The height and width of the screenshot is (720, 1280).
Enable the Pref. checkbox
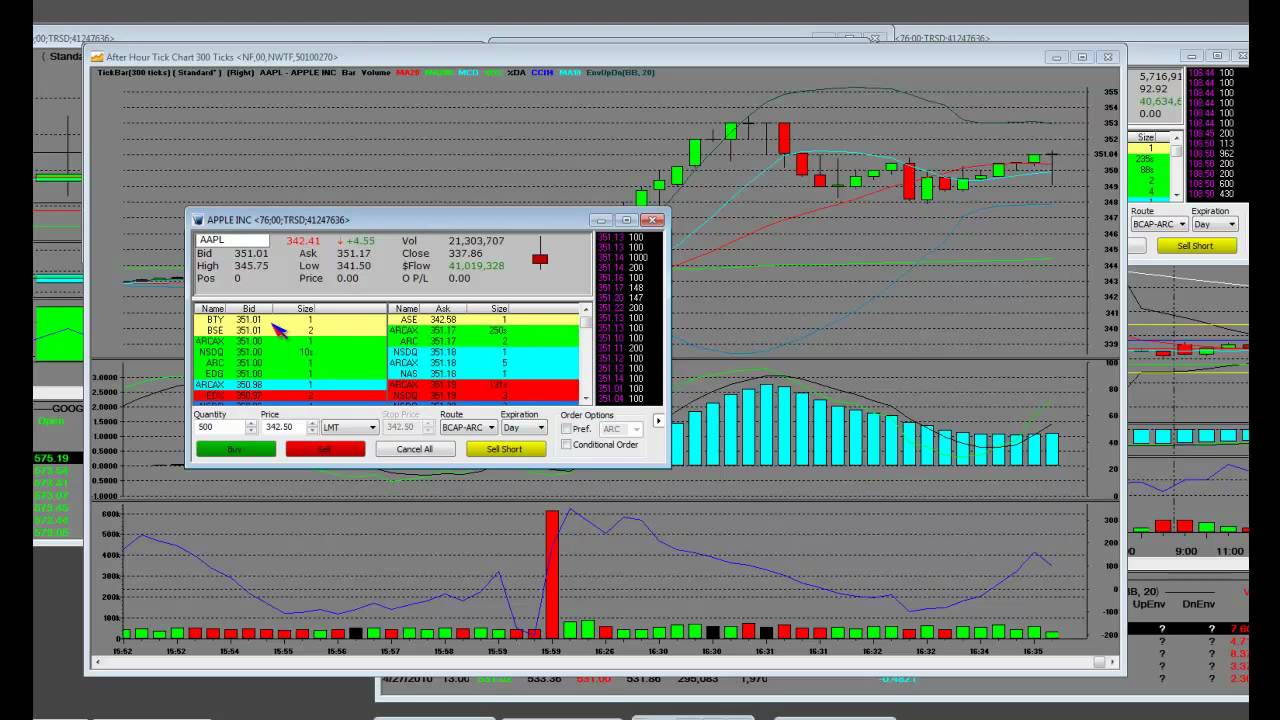click(567, 429)
